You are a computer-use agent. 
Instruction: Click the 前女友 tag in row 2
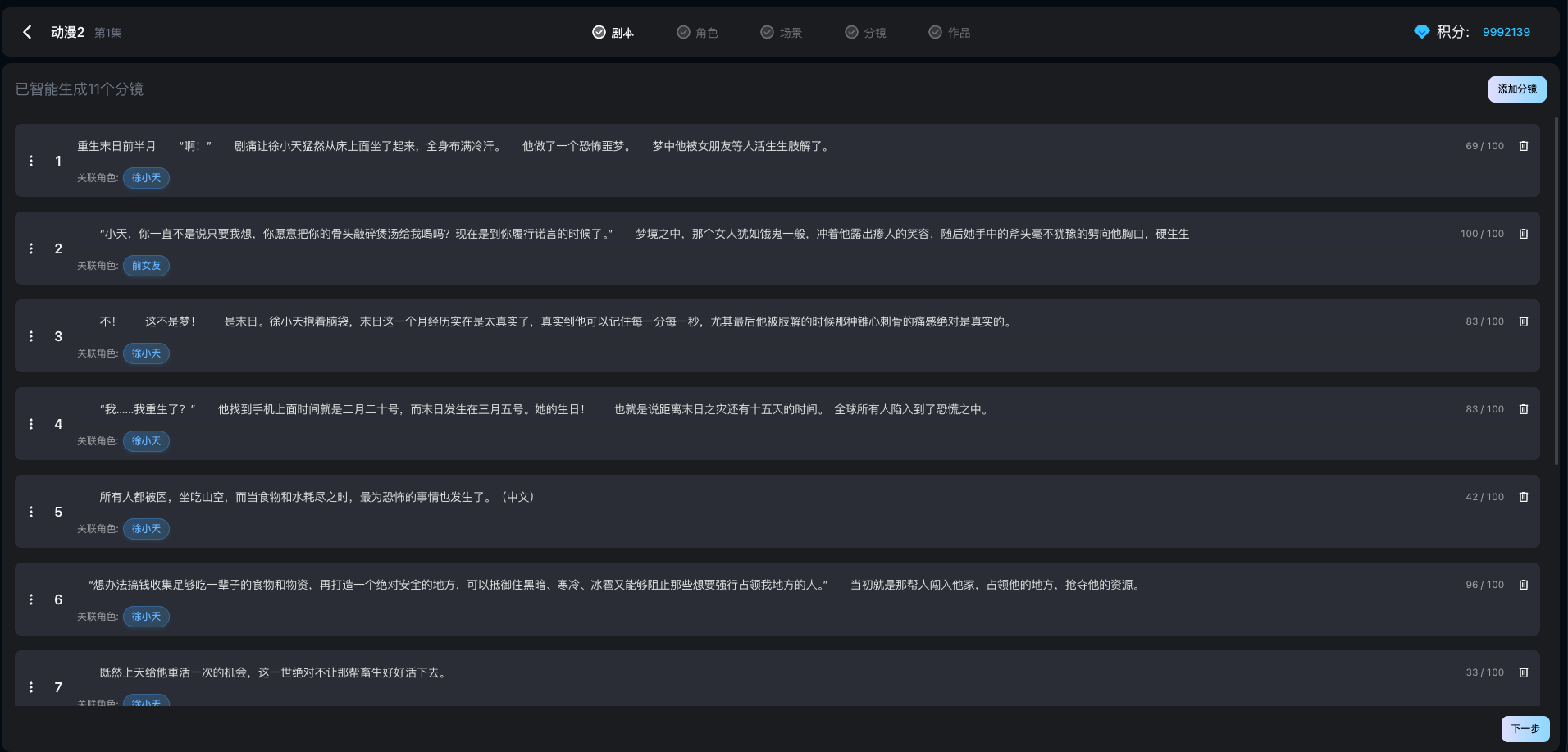click(146, 266)
